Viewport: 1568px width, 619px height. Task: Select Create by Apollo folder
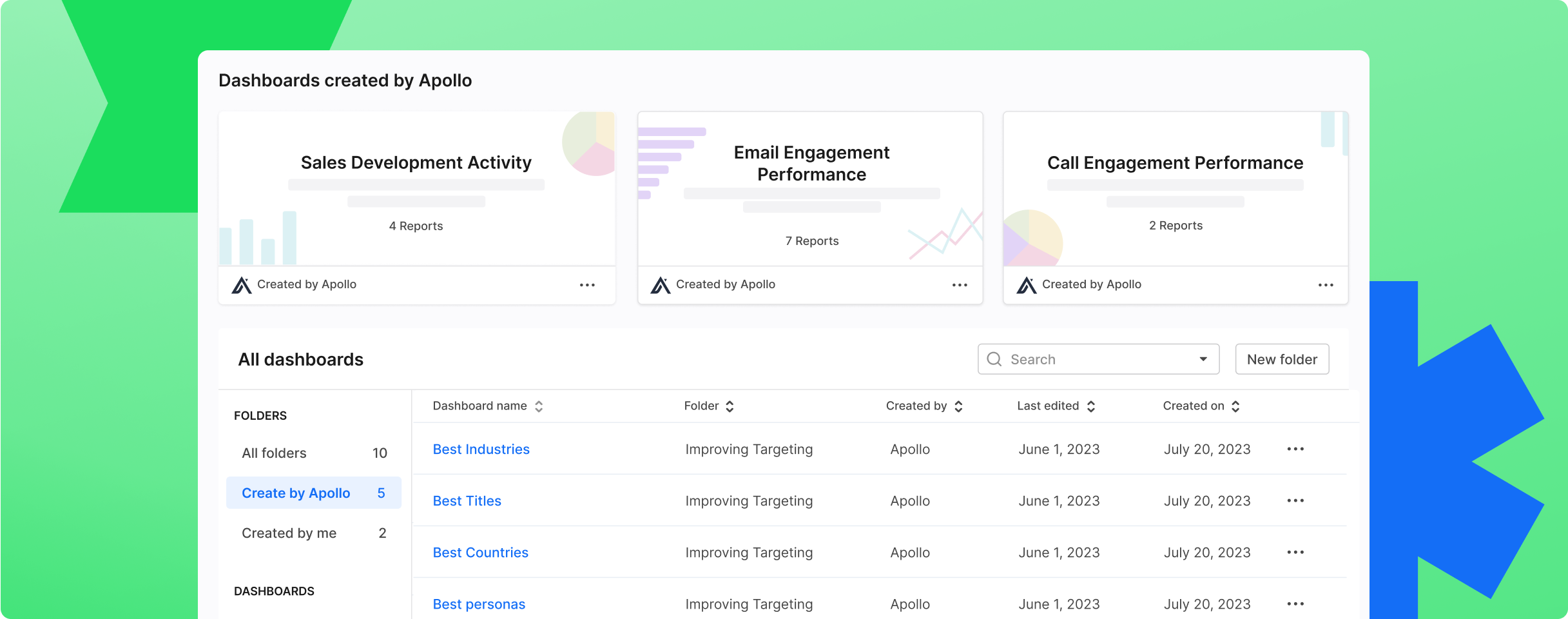pyautogui.click(x=314, y=493)
